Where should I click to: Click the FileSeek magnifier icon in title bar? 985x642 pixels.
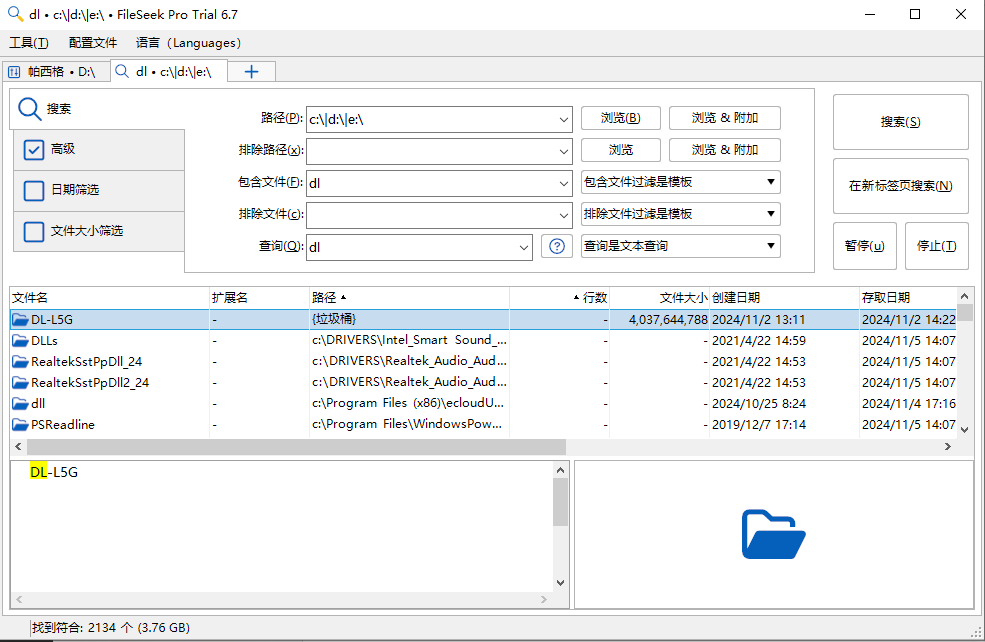coord(15,14)
